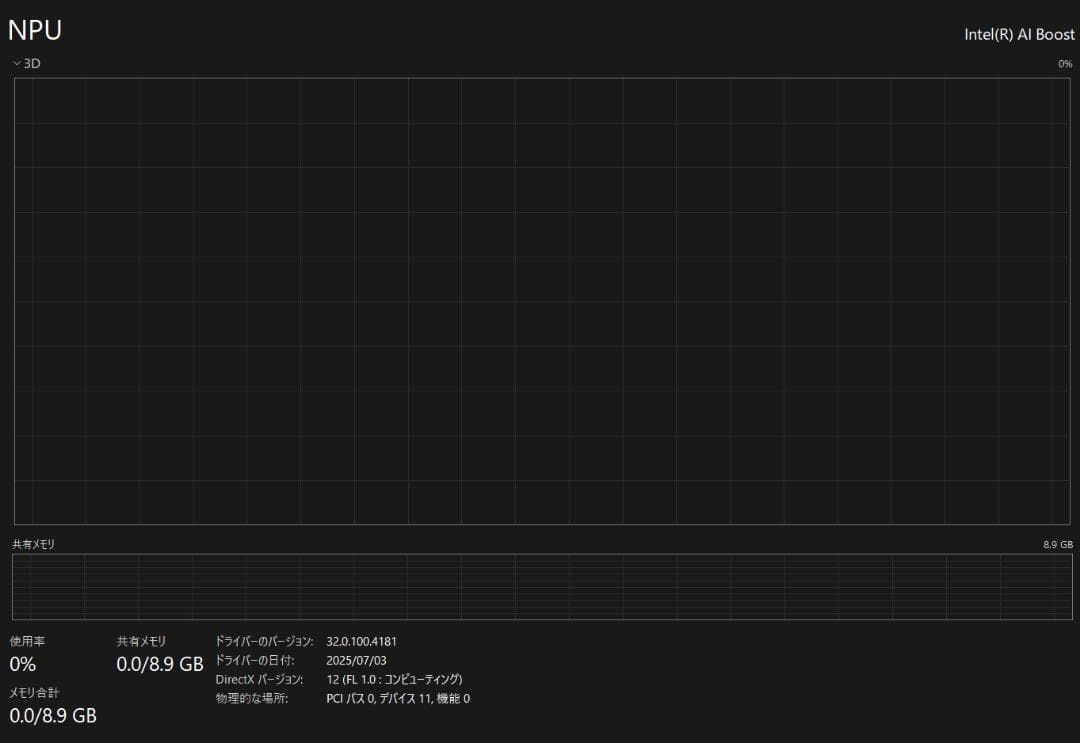Image resolution: width=1080 pixels, height=743 pixels.
Task: Select the DirectX value 12 (FL 1.0 : コンピューティング)
Action: click(394, 679)
